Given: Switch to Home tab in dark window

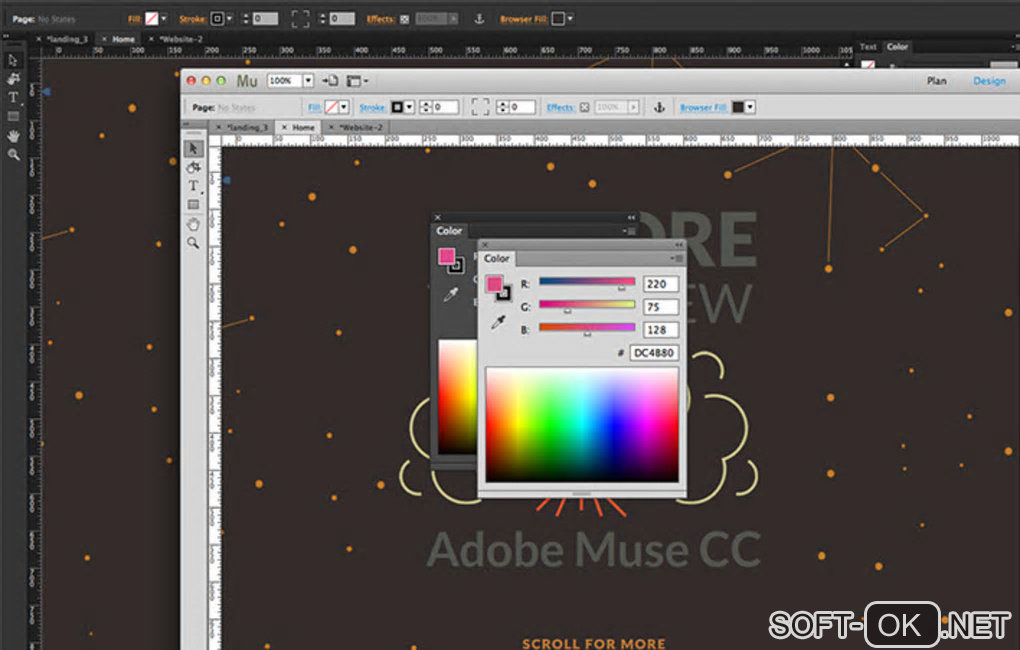Looking at the screenshot, I should [x=118, y=39].
